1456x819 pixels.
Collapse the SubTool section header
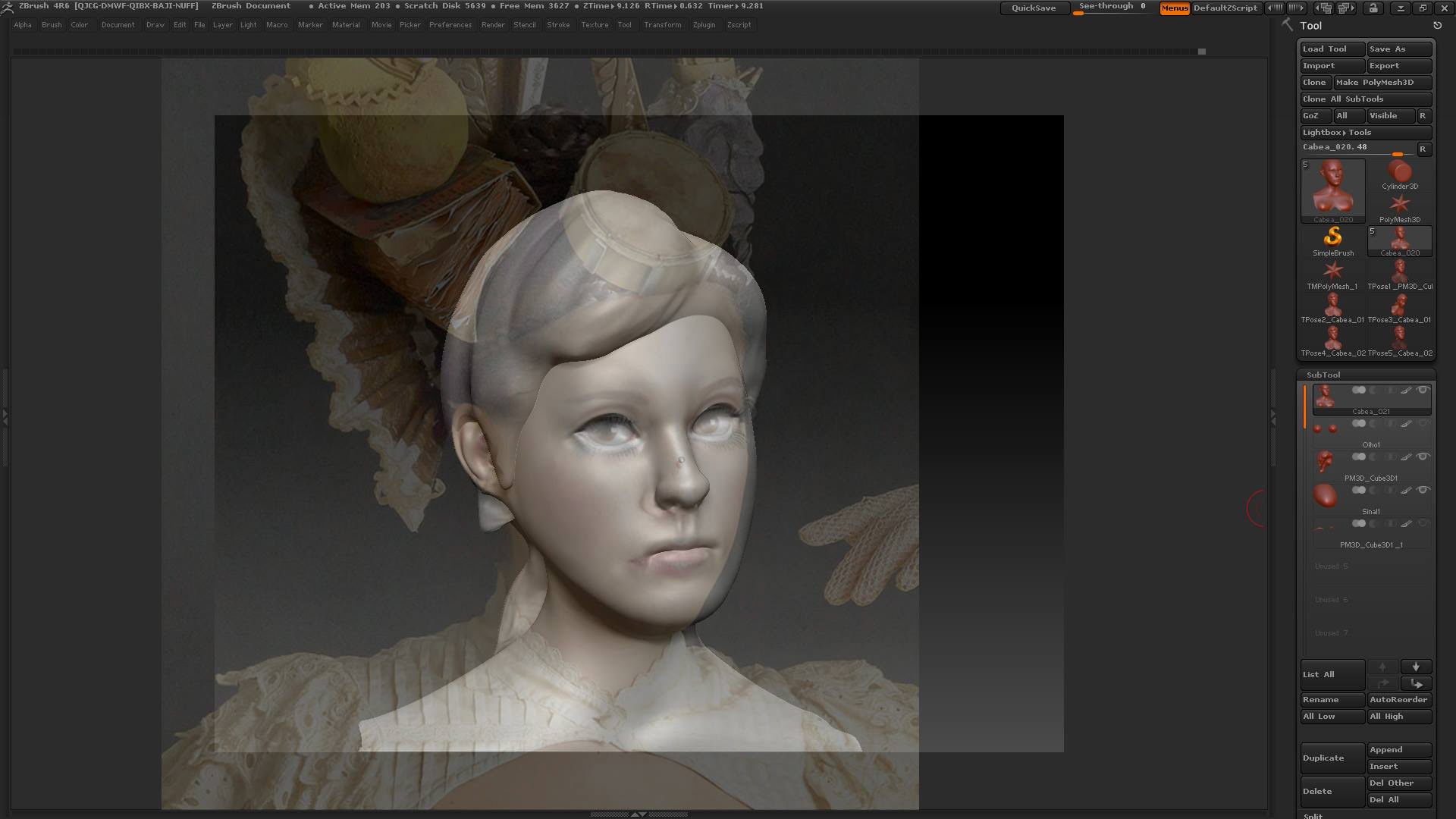(1323, 375)
